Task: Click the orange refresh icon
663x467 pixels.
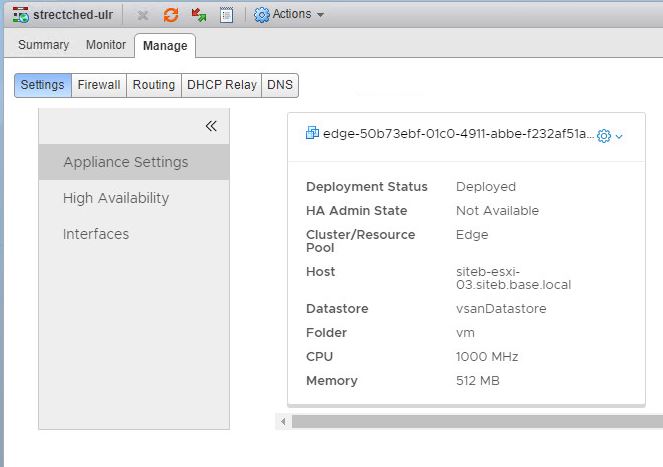Action: click(x=170, y=15)
